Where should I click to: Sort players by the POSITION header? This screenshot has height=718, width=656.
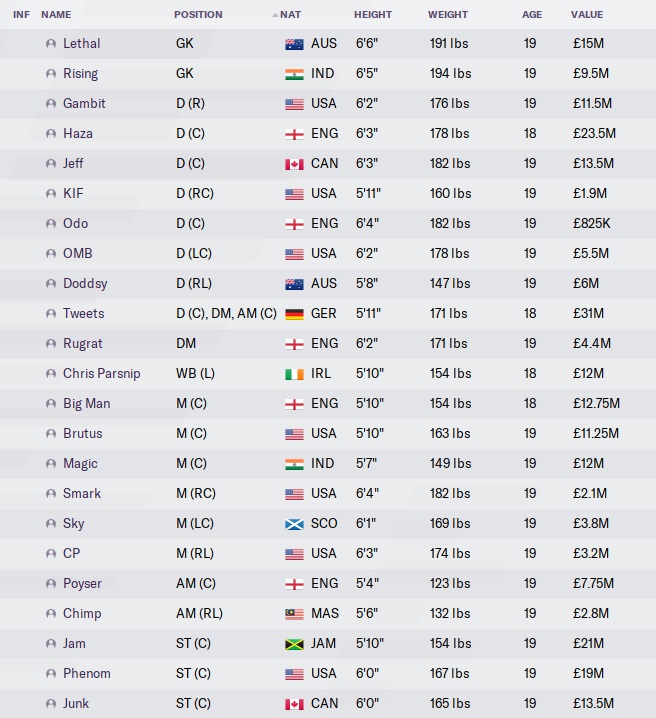click(198, 15)
